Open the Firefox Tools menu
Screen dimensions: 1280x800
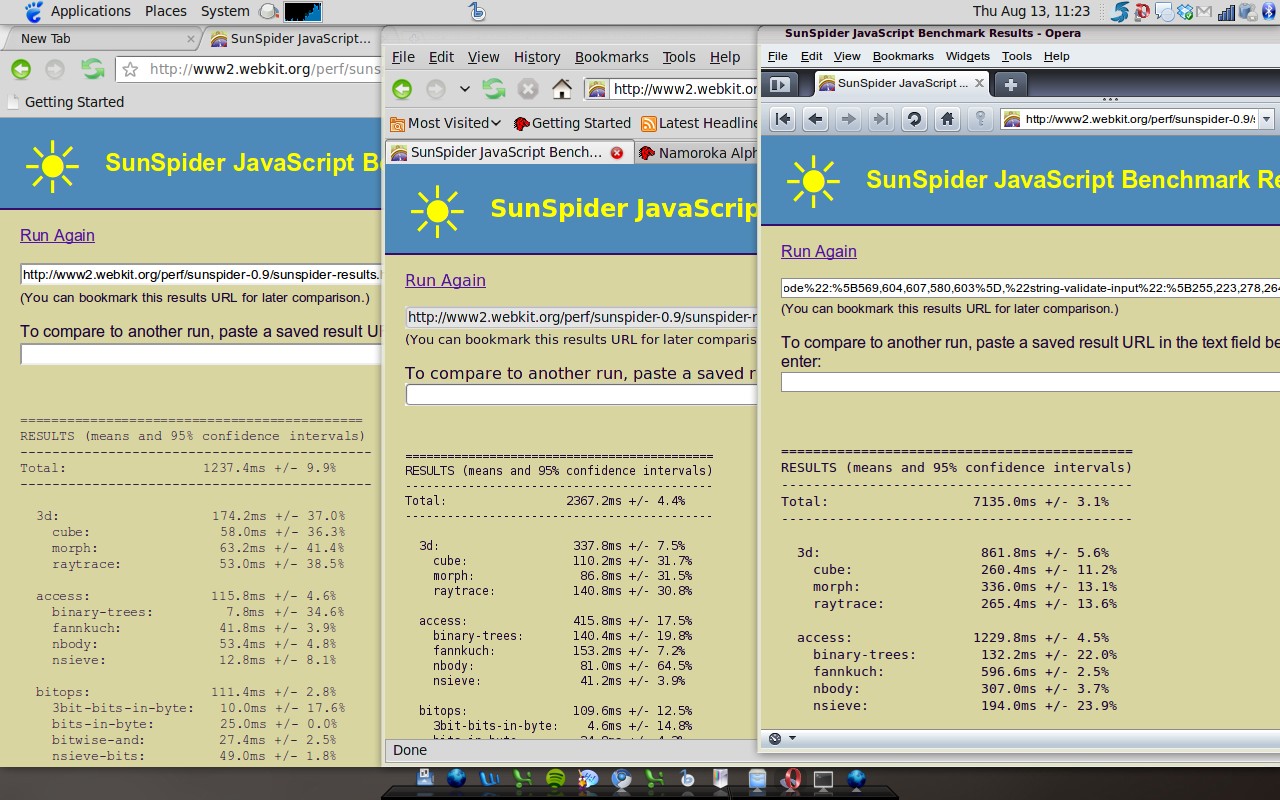tap(679, 57)
